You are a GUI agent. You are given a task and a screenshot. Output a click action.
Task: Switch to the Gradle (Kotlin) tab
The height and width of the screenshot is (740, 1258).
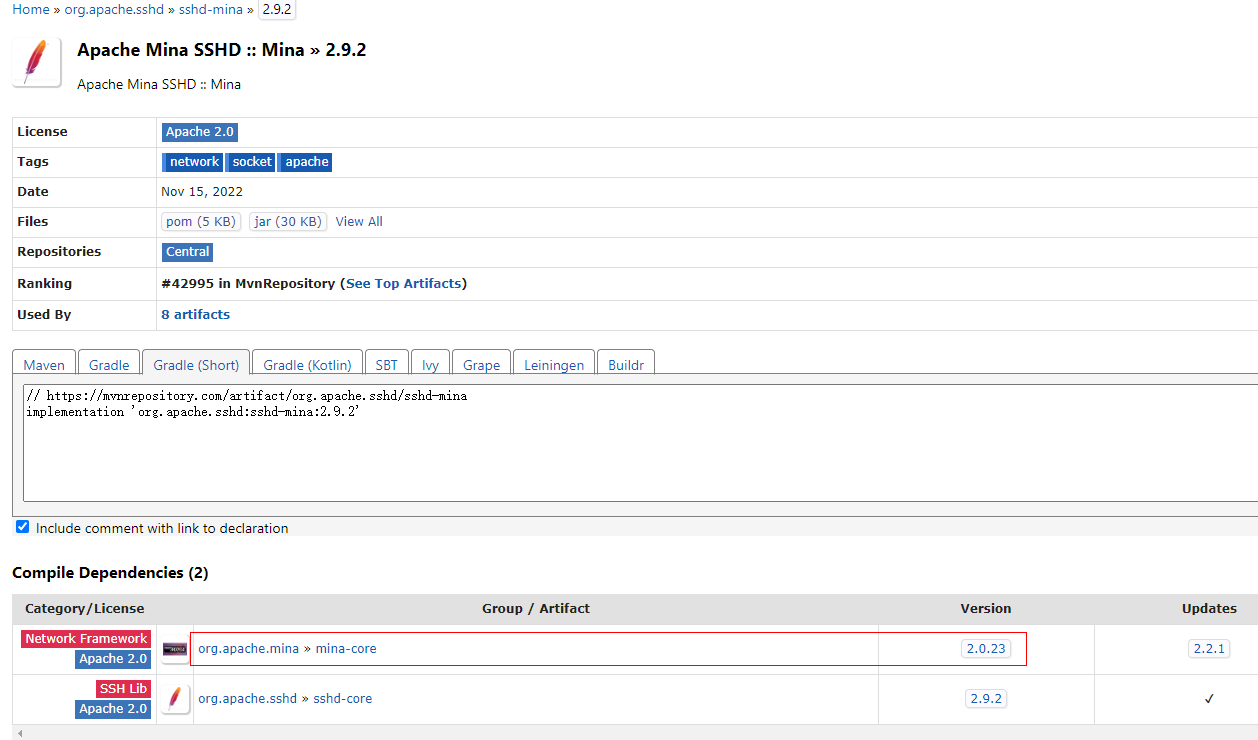[x=307, y=365]
